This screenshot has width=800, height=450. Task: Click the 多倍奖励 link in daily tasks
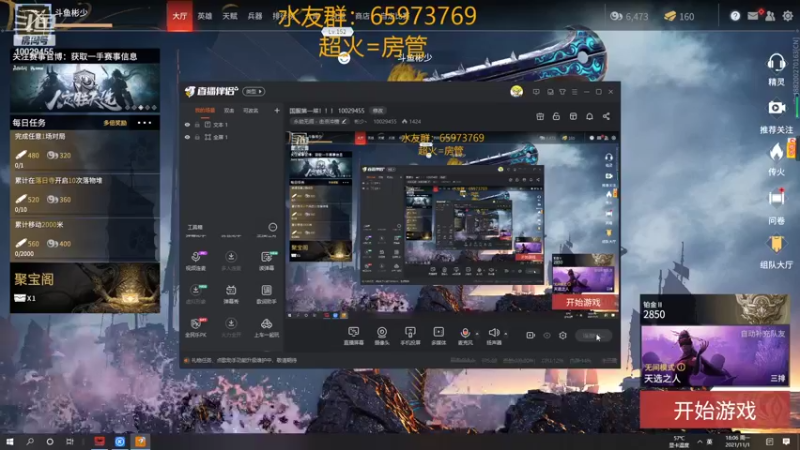click(x=115, y=123)
